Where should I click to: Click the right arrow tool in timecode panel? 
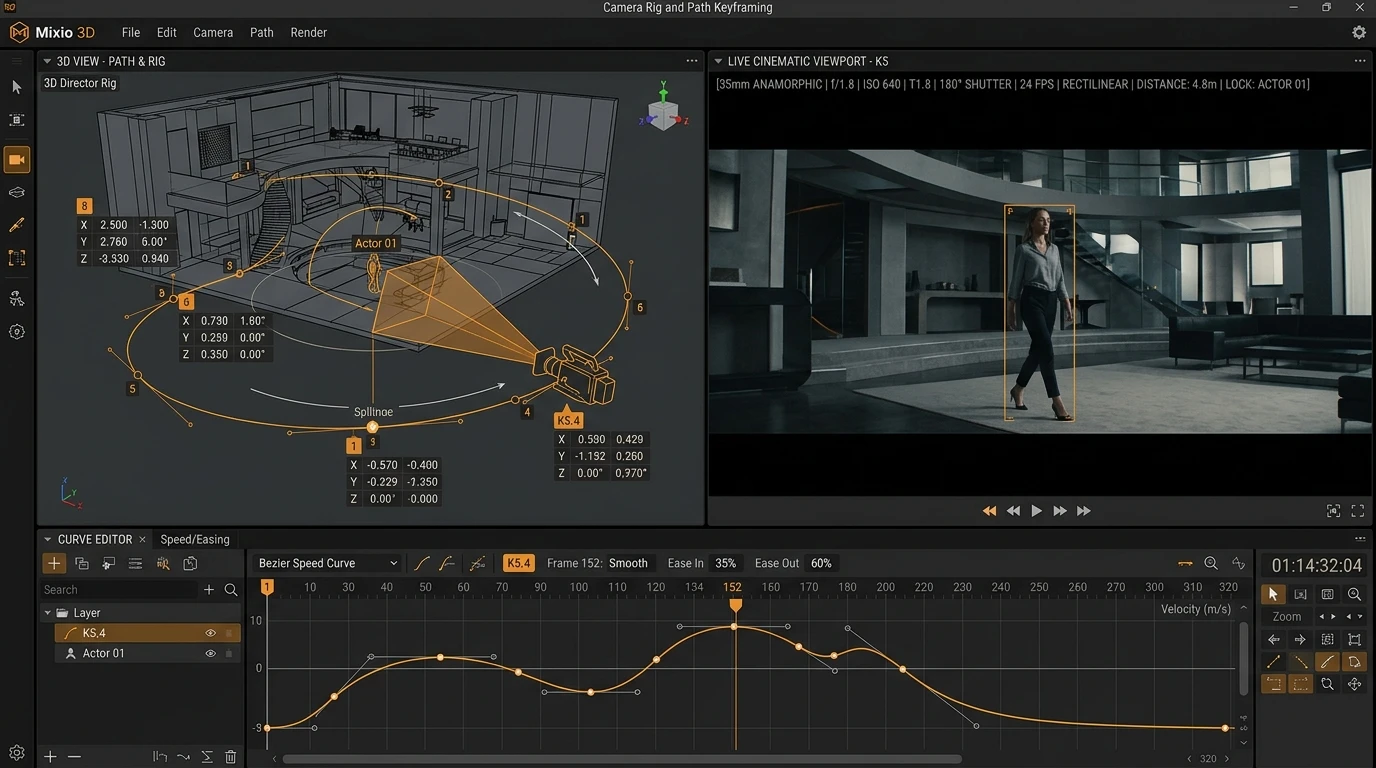click(1300, 640)
